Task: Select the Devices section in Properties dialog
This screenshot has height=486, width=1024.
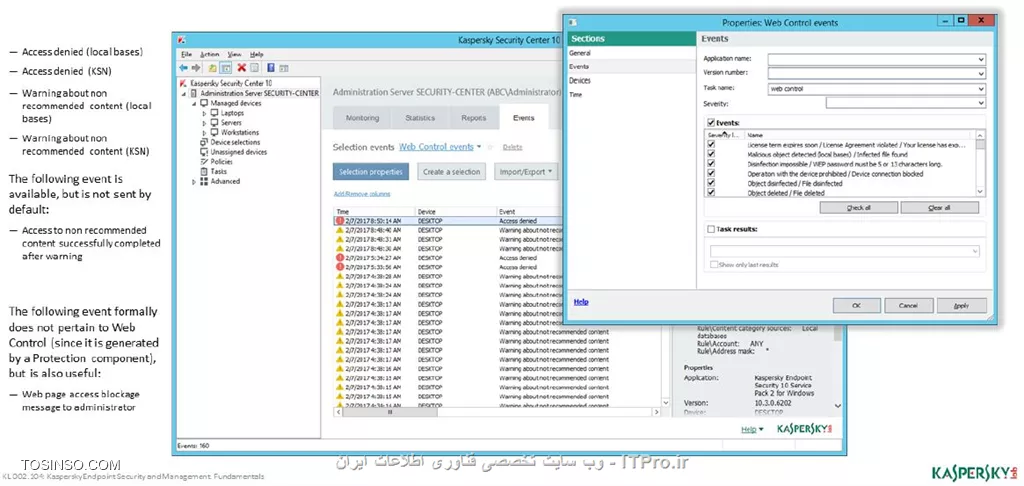Action: click(x=580, y=80)
